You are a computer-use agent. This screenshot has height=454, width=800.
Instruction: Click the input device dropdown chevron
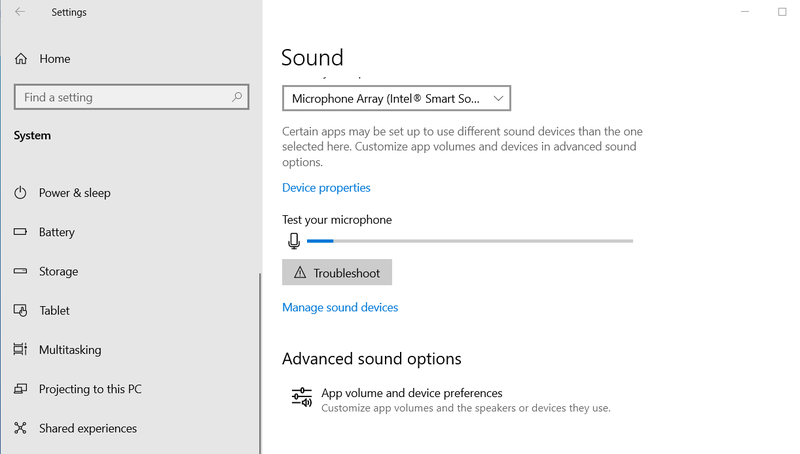[498, 98]
